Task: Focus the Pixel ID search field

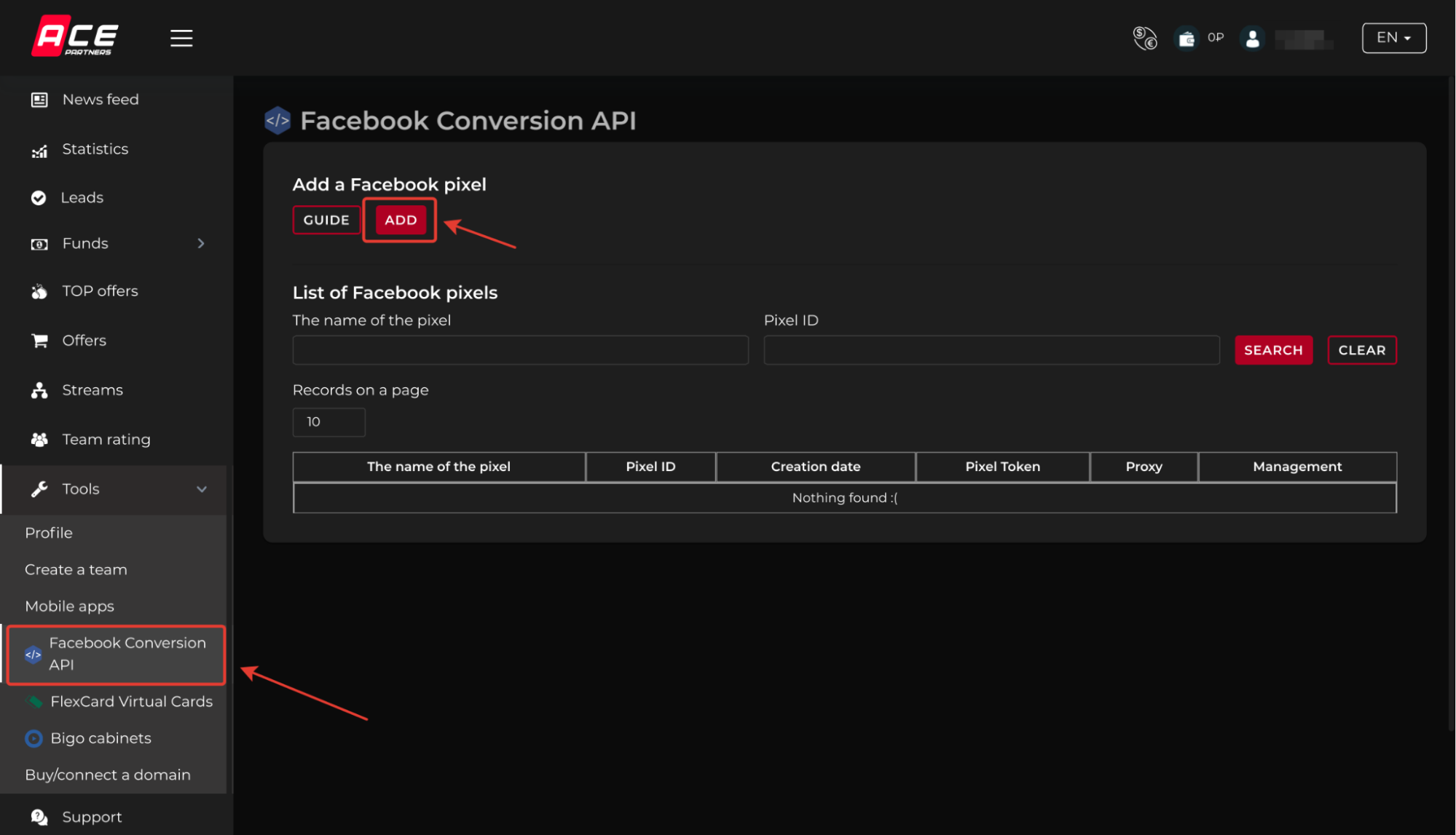Action: pos(991,350)
